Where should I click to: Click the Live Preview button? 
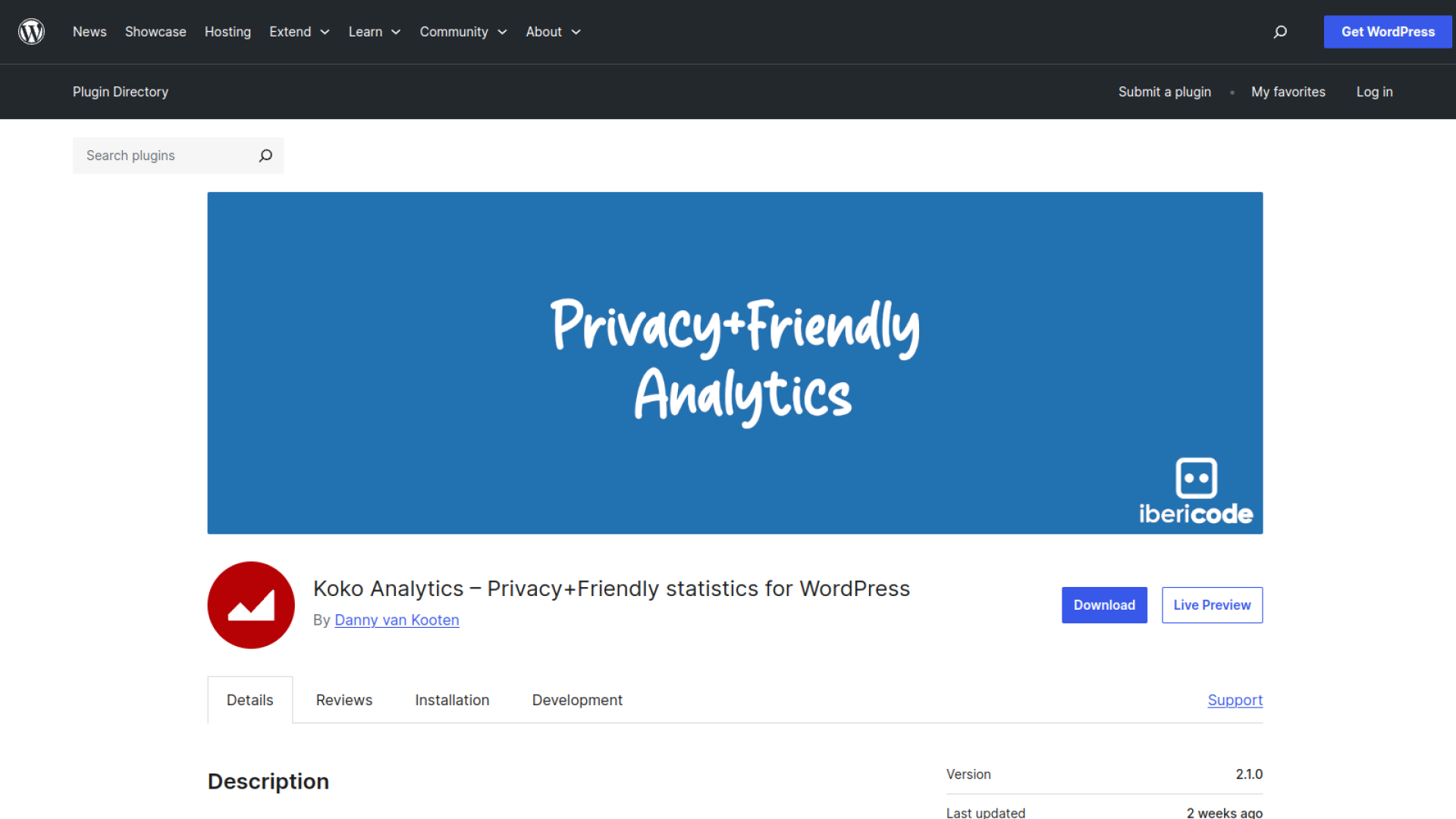click(1212, 605)
